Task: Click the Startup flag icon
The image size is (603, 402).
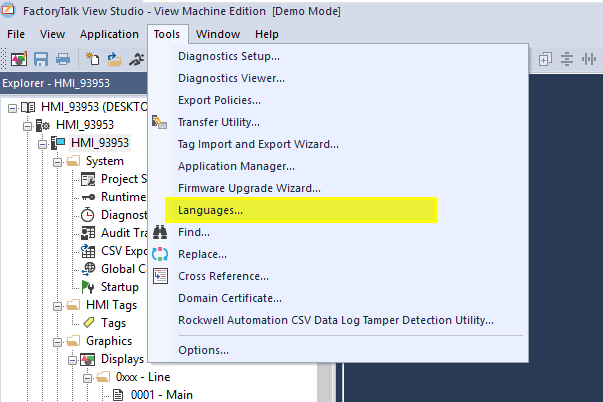Action: pos(88,287)
